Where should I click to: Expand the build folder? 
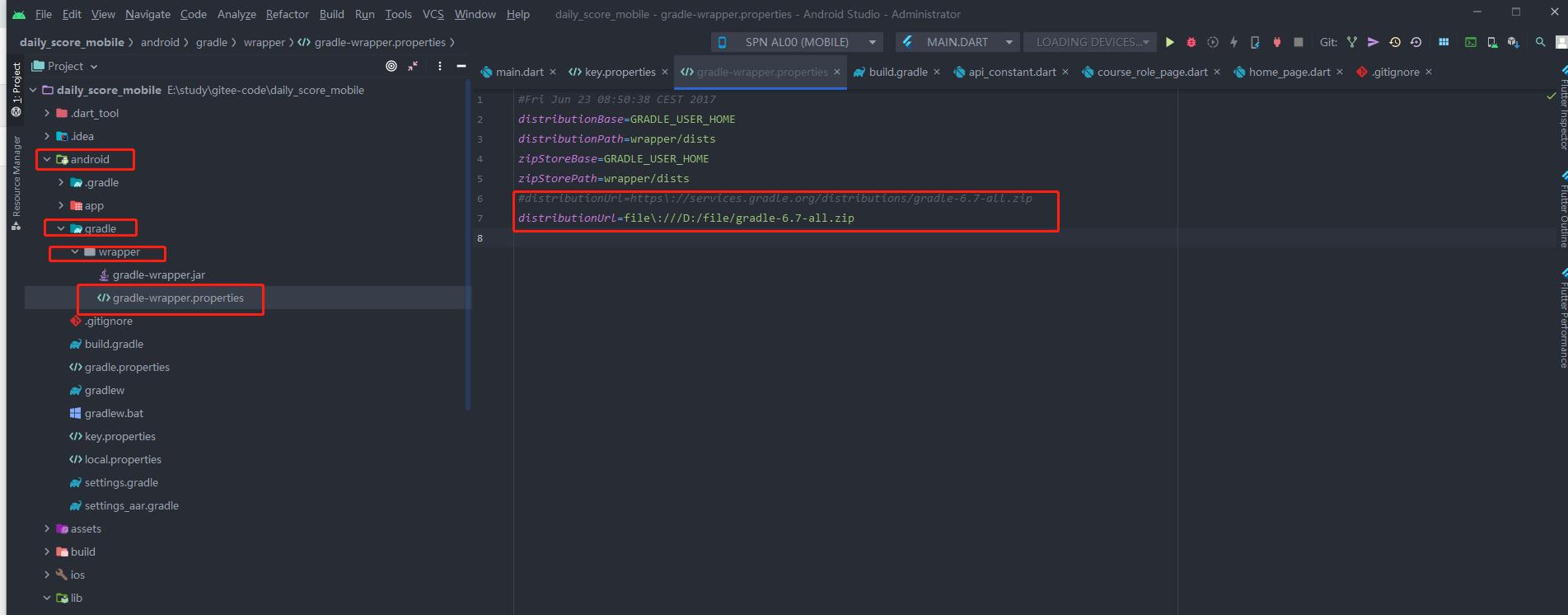pos(47,552)
